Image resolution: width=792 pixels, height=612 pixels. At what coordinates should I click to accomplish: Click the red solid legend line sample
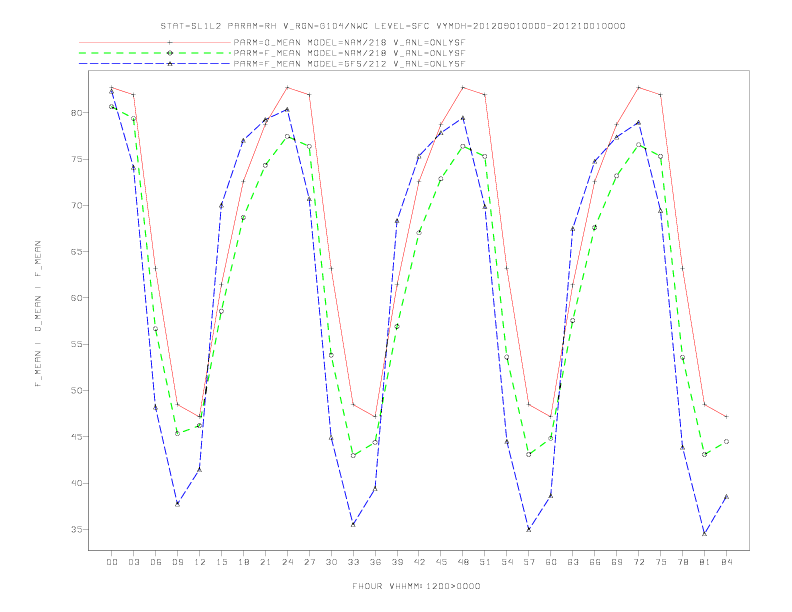155,43
